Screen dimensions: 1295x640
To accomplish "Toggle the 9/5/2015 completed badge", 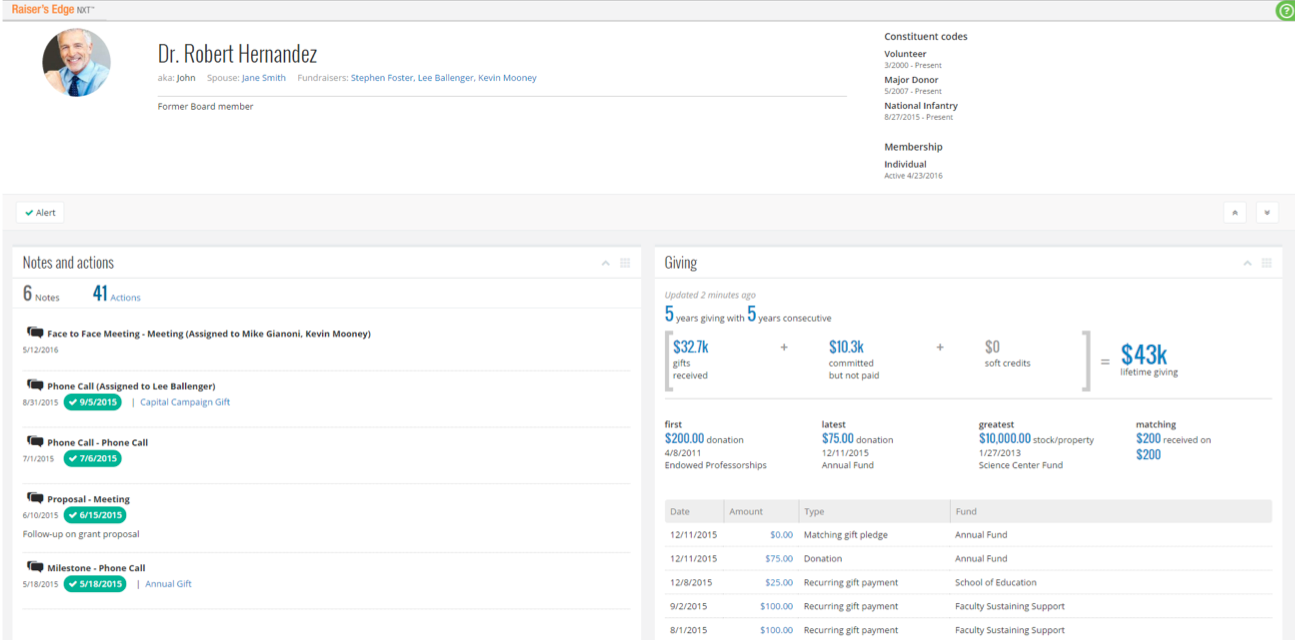I will [x=92, y=402].
